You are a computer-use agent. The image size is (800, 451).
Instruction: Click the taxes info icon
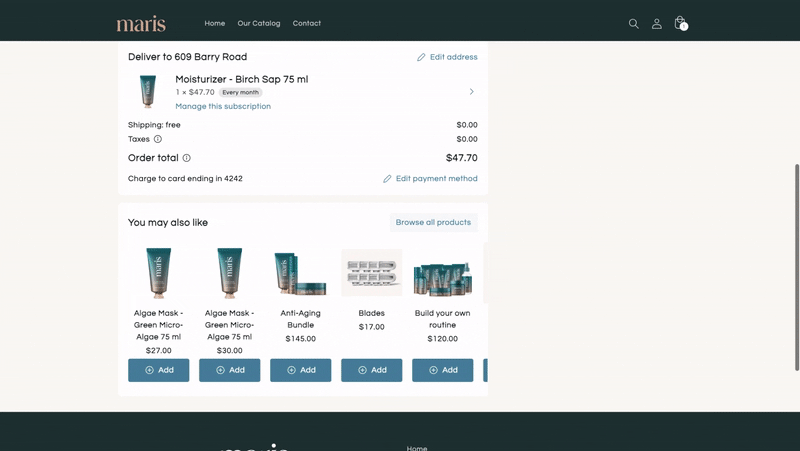pyautogui.click(x=158, y=139)
